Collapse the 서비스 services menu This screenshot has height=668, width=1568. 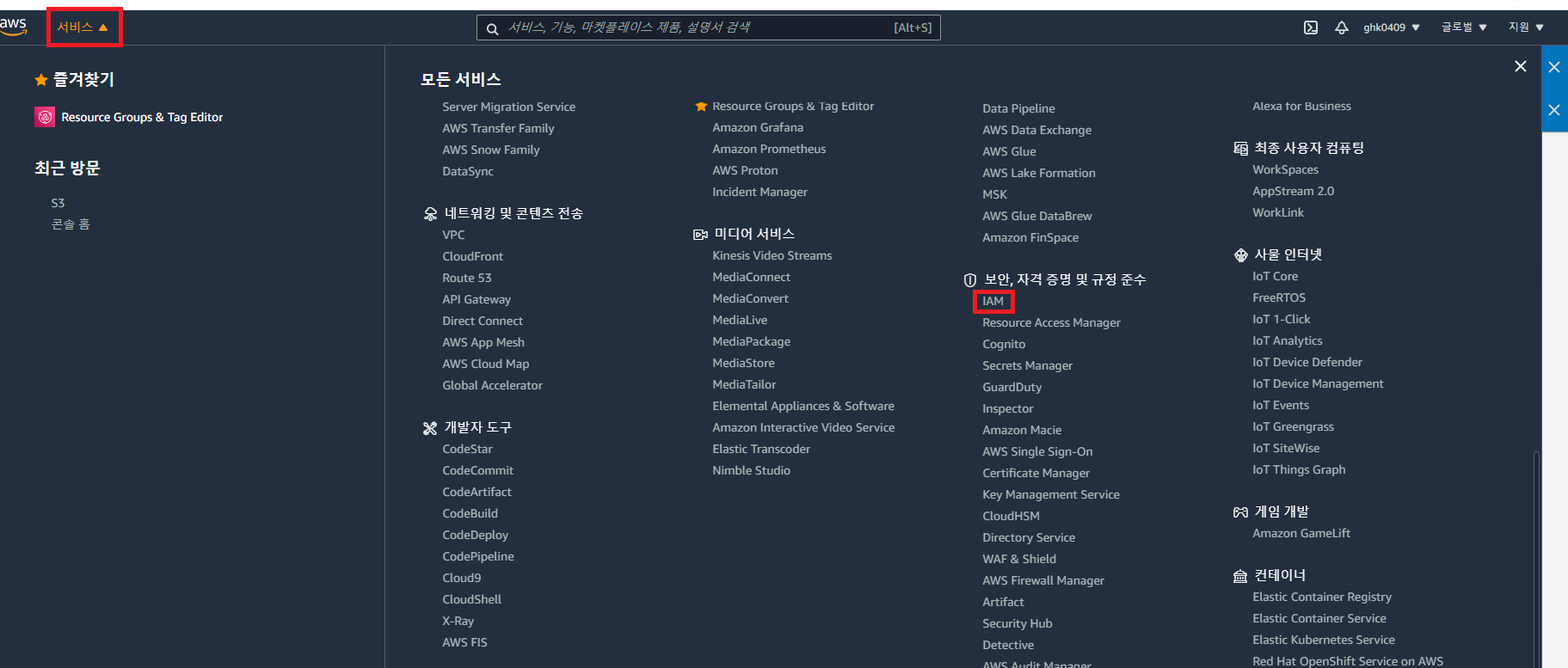click(x=83, y=28)
